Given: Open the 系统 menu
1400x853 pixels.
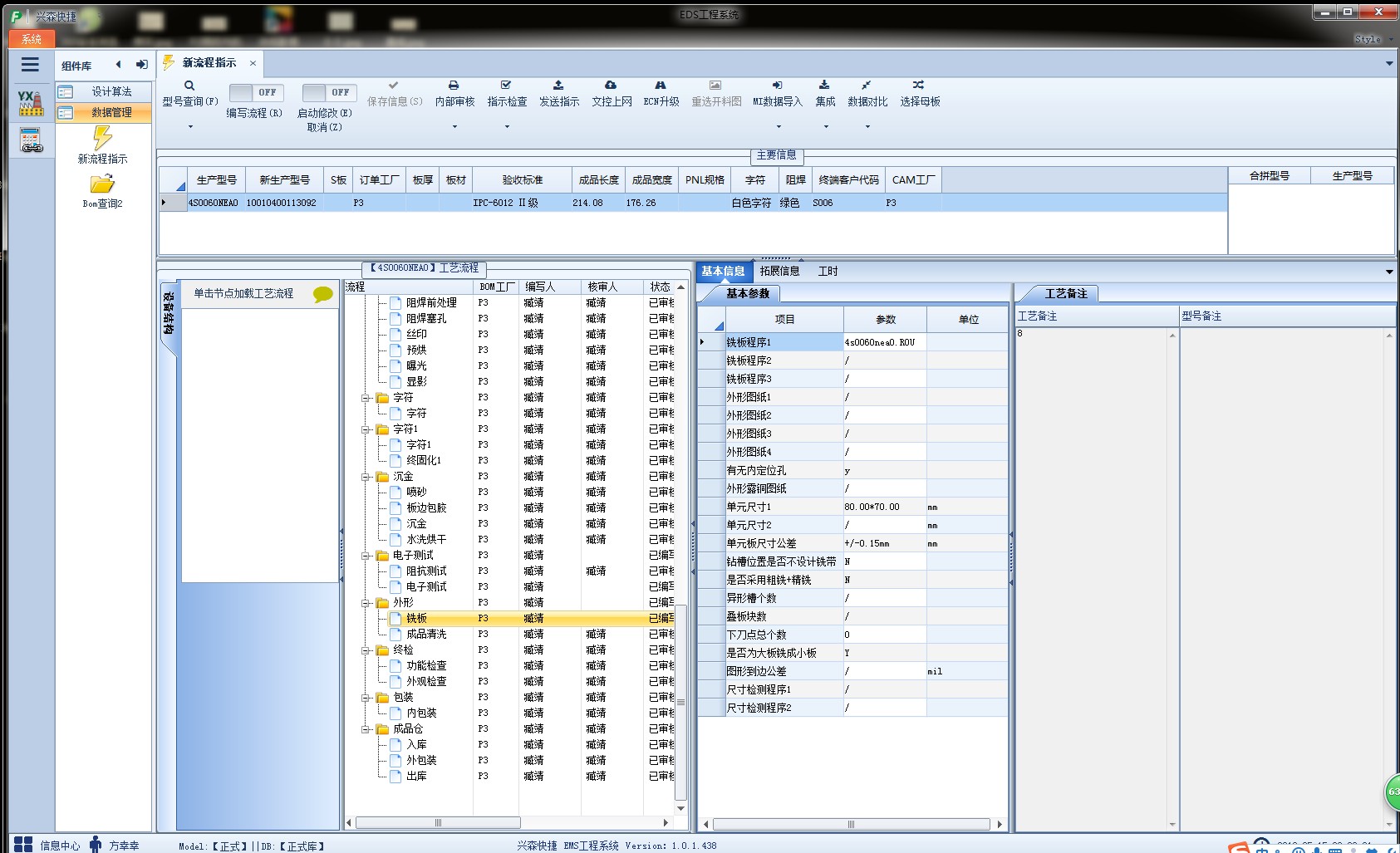Looking at the screenshot, I should coord(32,39).
